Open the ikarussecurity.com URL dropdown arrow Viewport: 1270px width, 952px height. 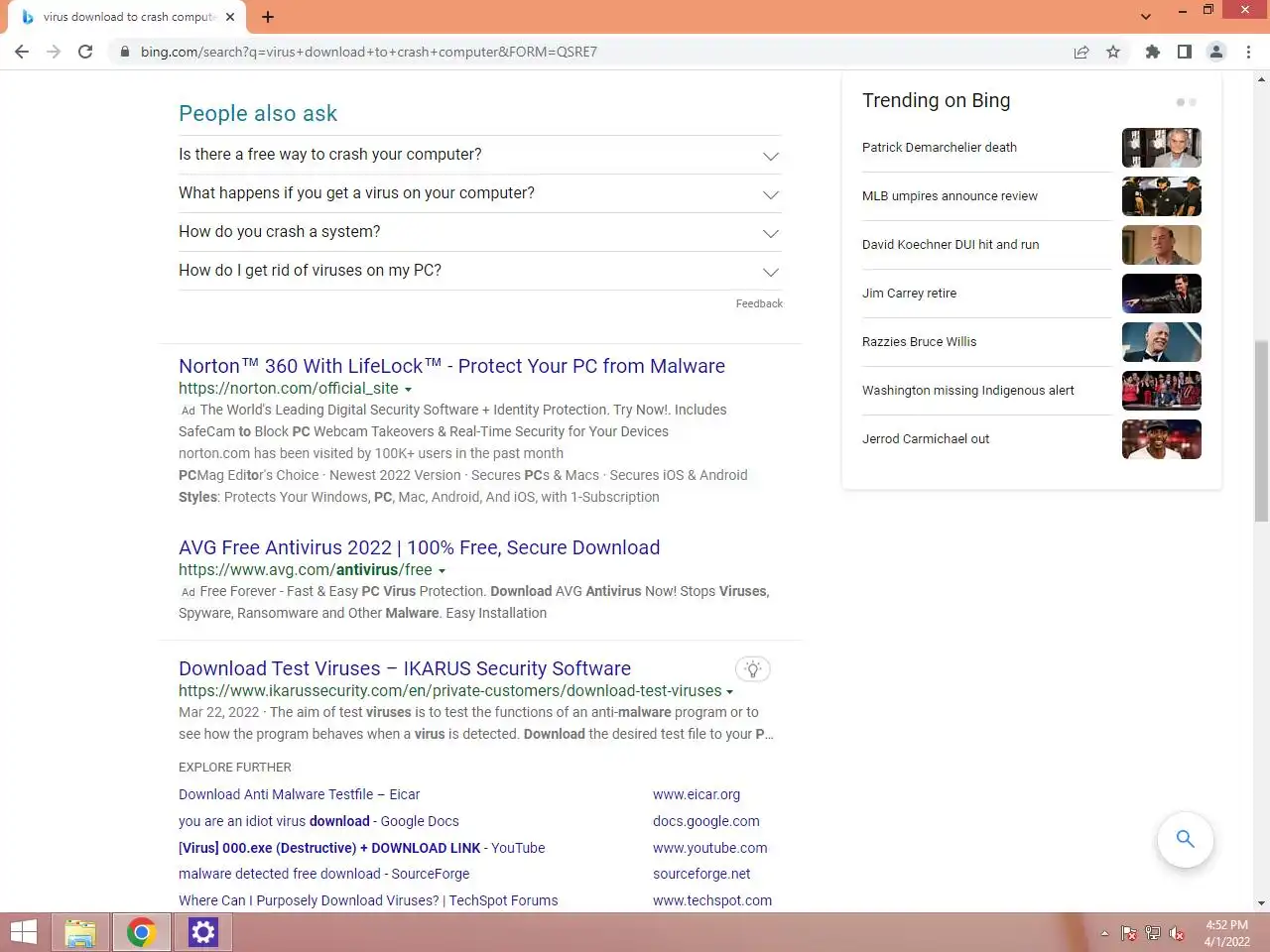[729, 692]
